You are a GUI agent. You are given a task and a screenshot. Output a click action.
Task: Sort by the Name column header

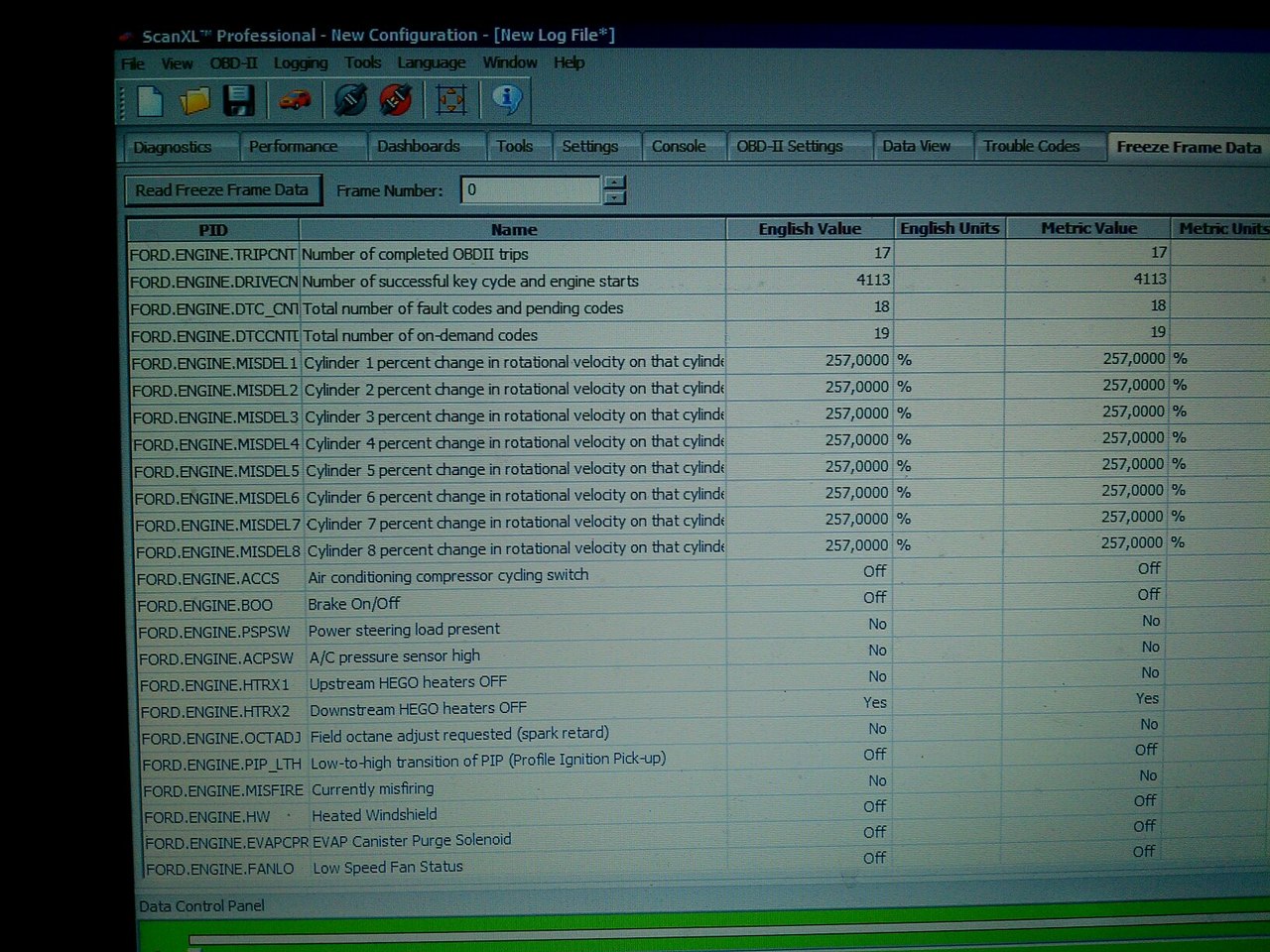[x=513, y=229]
